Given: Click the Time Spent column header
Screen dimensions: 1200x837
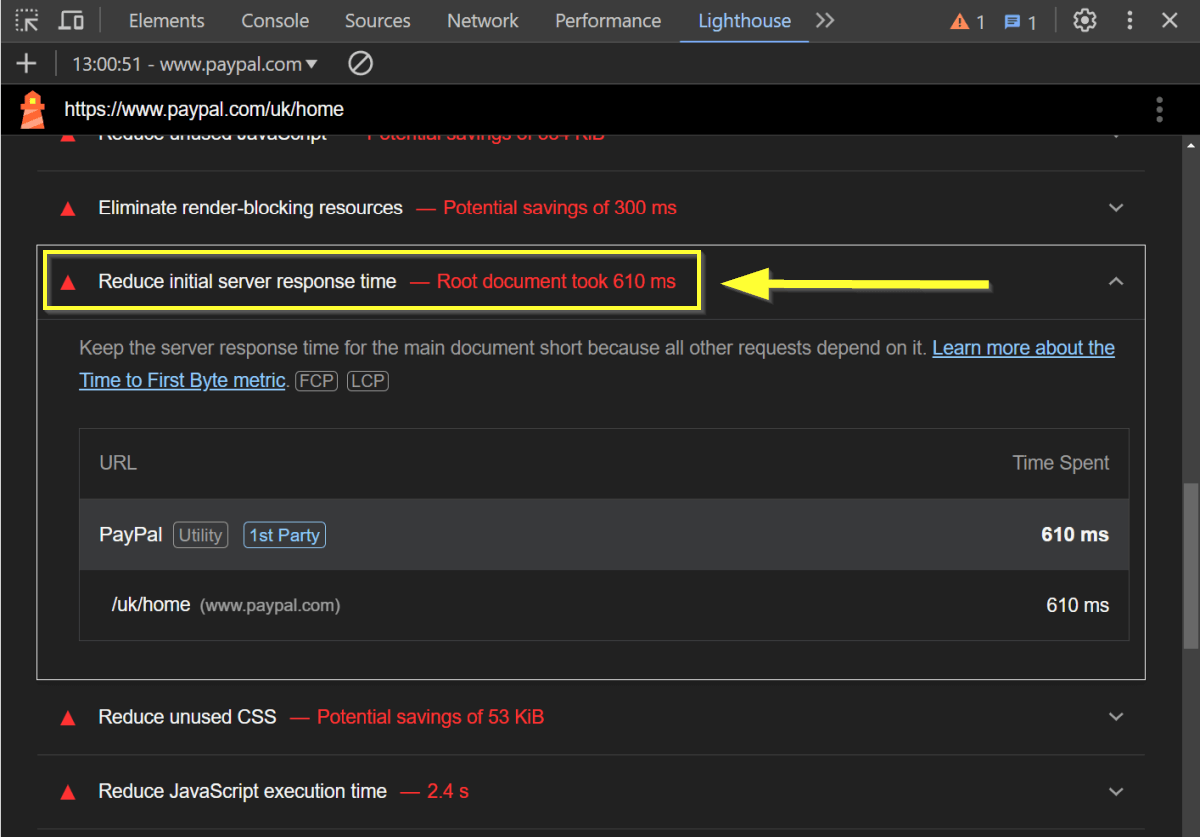Looking at the screenshot, I should pos(1060,463).
